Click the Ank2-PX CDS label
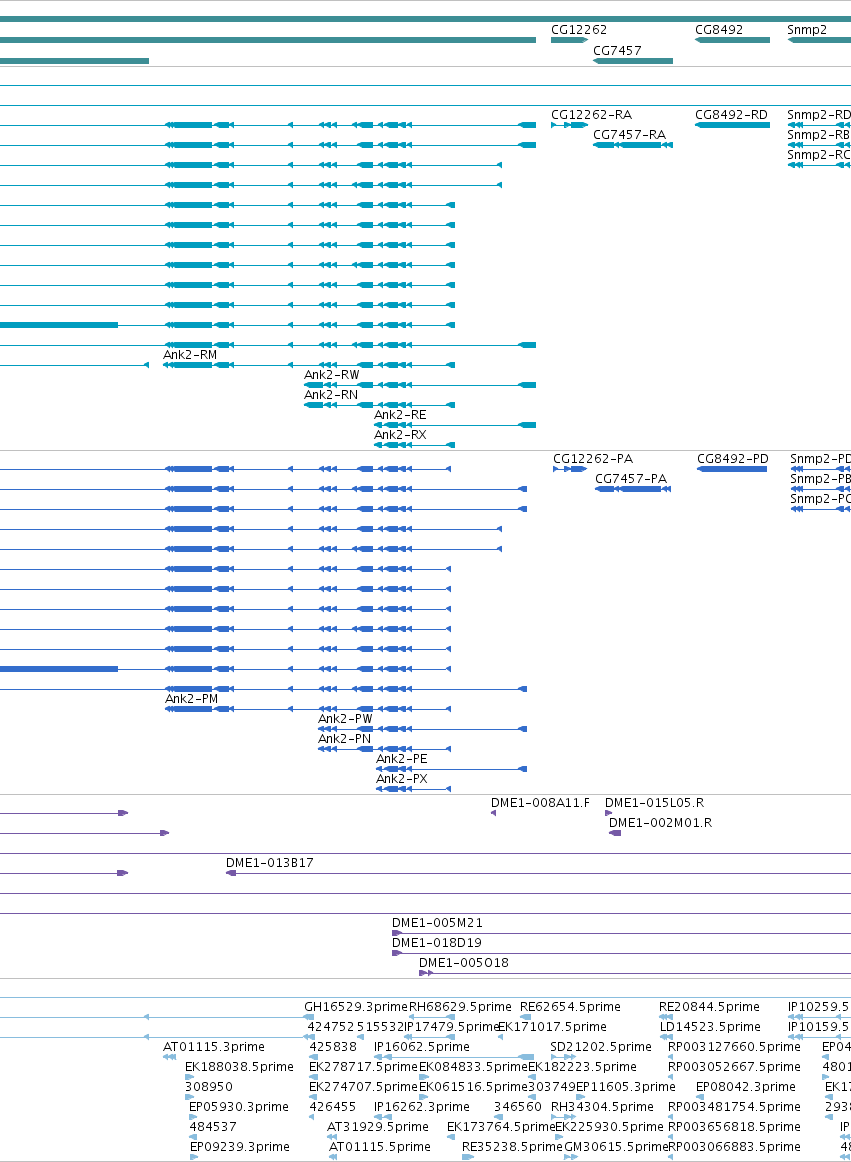The image size is (851, 1162). [x=402, y=779]
